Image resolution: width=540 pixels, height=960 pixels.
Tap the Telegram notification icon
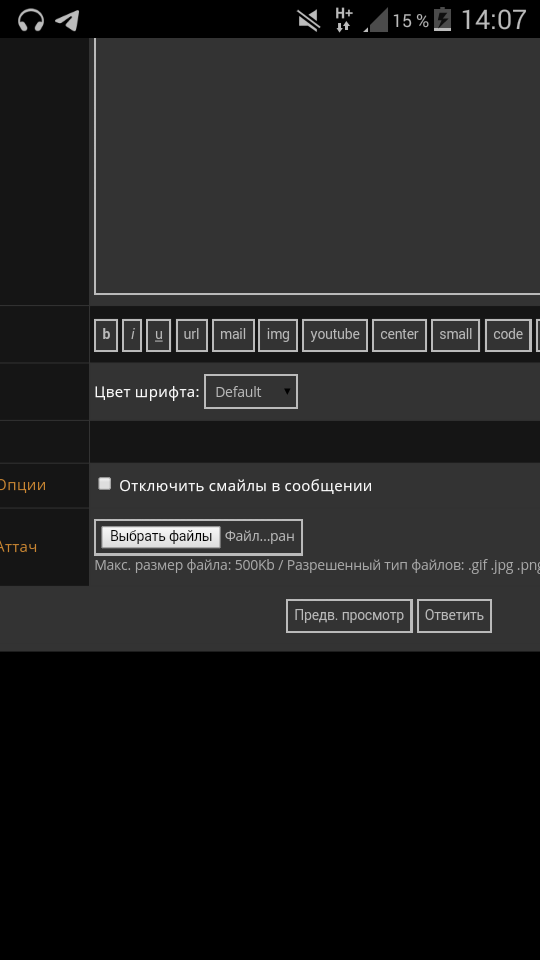[x=67, y=20]
